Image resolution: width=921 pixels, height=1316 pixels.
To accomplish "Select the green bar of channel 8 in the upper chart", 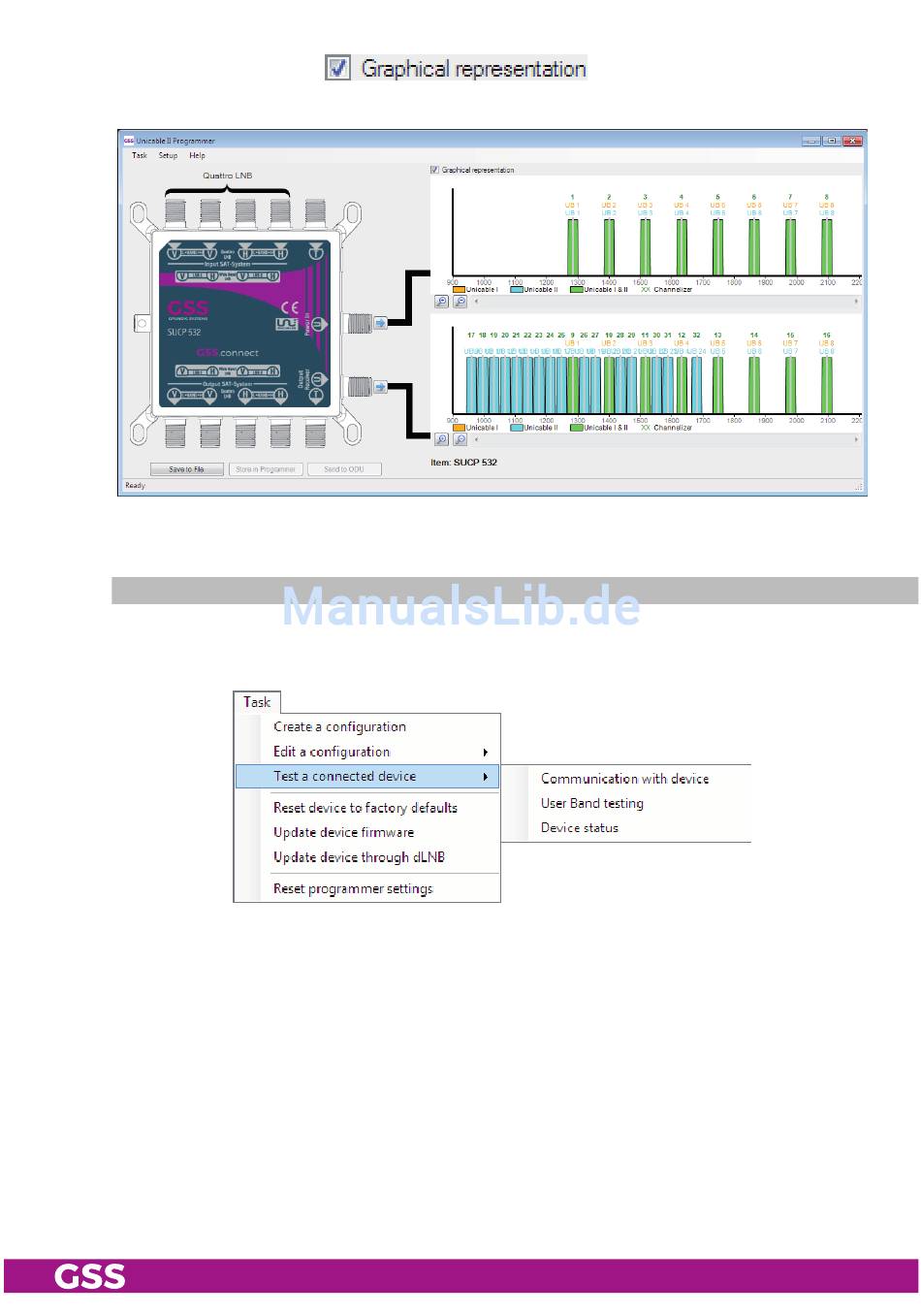I will tap(826, 247).
